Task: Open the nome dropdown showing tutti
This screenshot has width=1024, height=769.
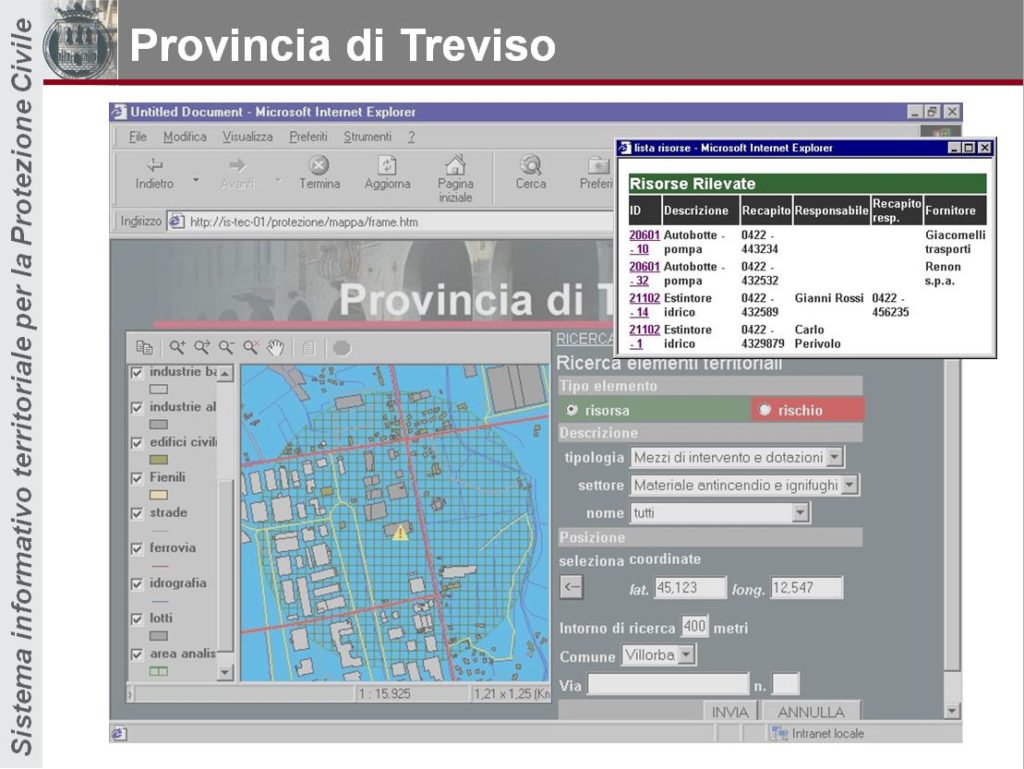Action: [801, 512]
